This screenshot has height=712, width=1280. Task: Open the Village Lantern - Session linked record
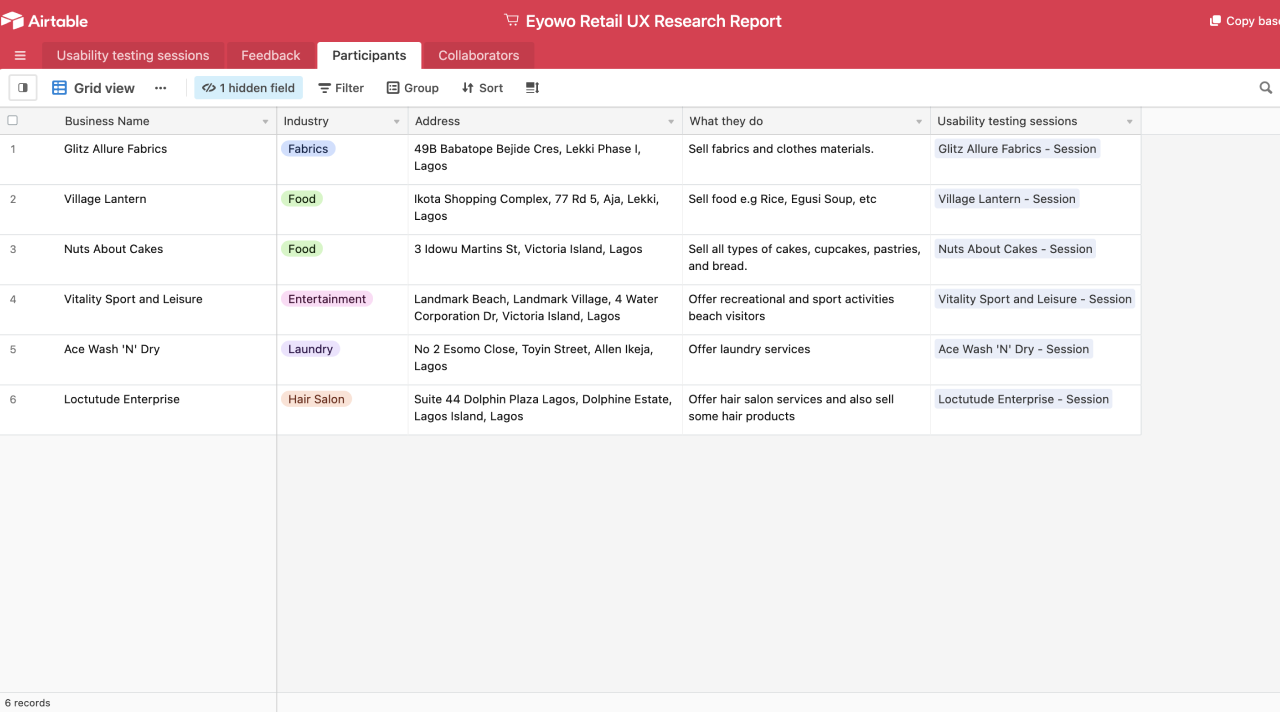(1006, 199)
